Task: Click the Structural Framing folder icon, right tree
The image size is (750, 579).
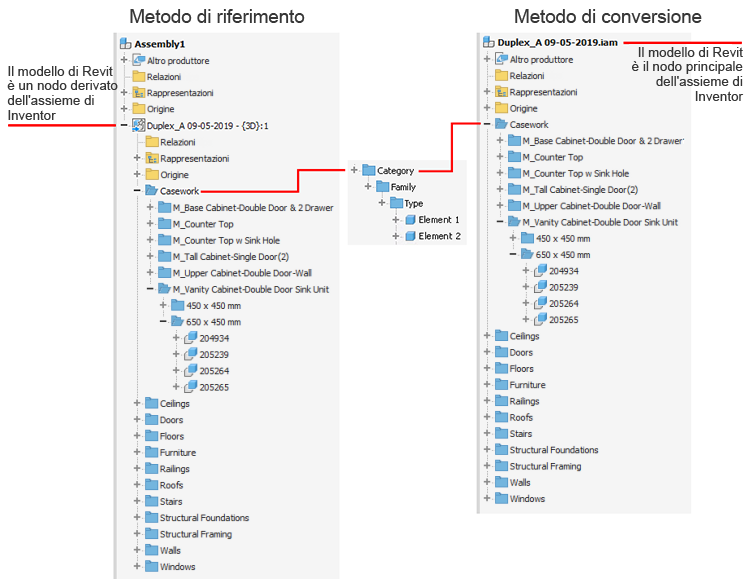Action: point(501,466)
